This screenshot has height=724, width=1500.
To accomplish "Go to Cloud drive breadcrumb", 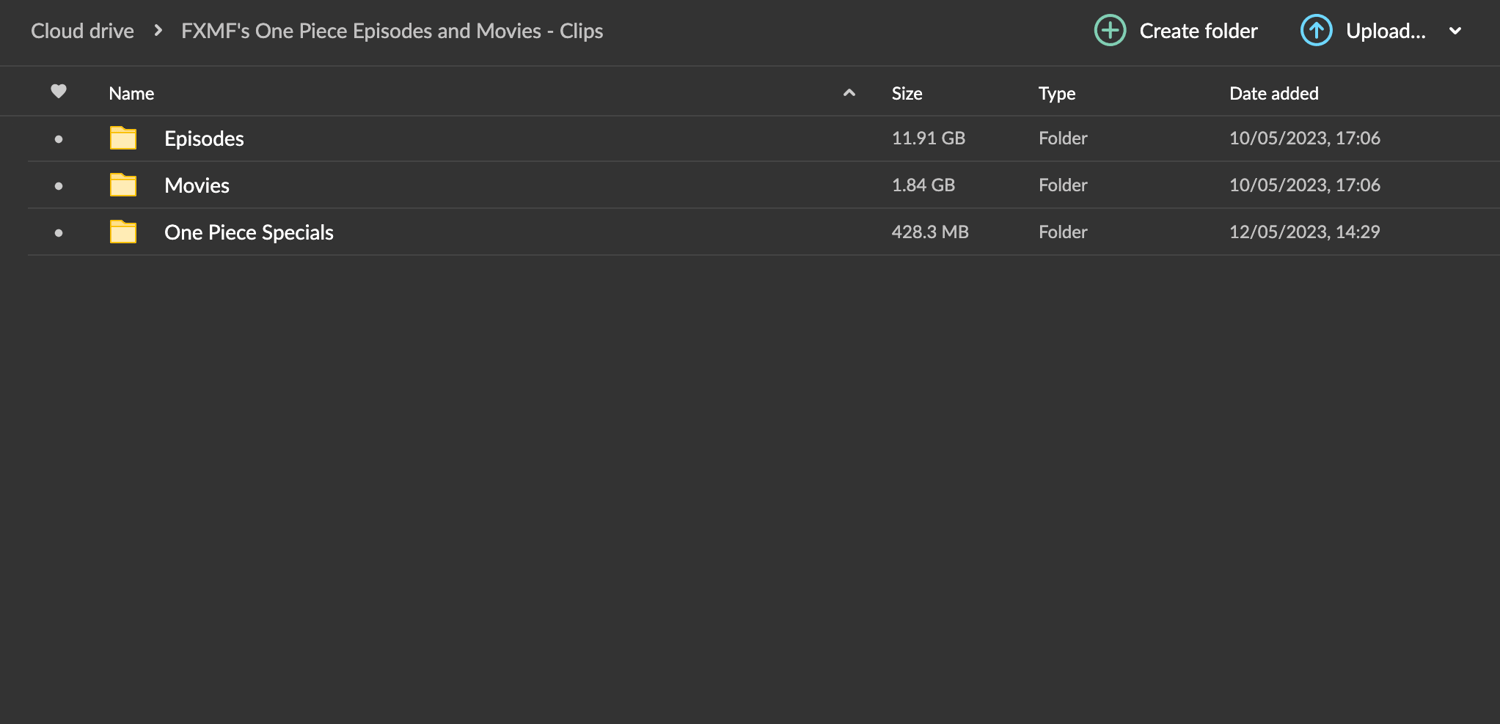I will coord(82,31).
